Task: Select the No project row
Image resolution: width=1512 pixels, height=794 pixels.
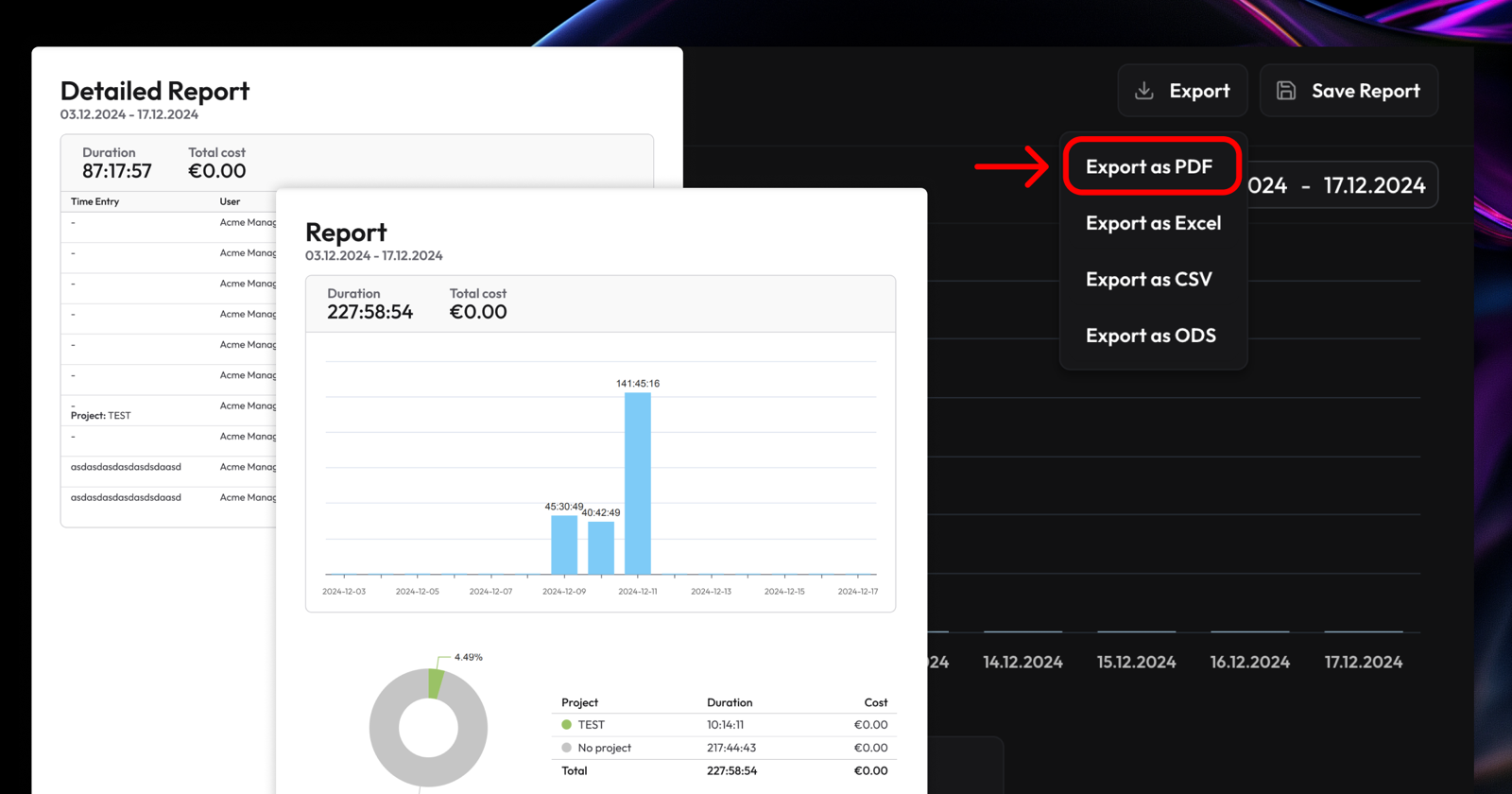Action: click(x=724, y=748)
